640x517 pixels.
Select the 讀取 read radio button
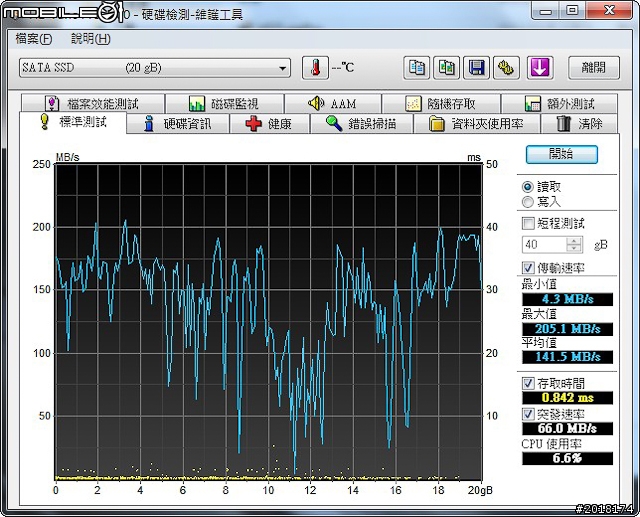coord(528,187)
